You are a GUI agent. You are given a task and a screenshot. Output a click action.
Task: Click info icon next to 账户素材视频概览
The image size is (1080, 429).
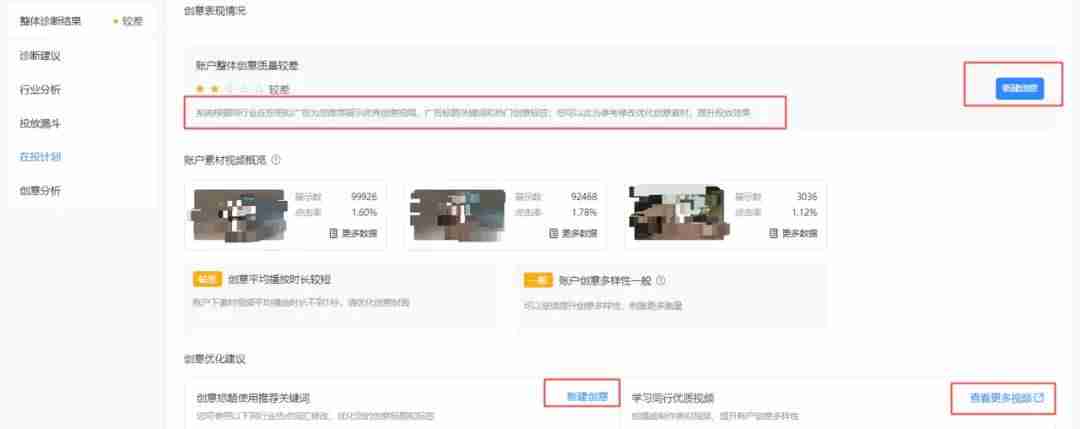click(276, 160)
